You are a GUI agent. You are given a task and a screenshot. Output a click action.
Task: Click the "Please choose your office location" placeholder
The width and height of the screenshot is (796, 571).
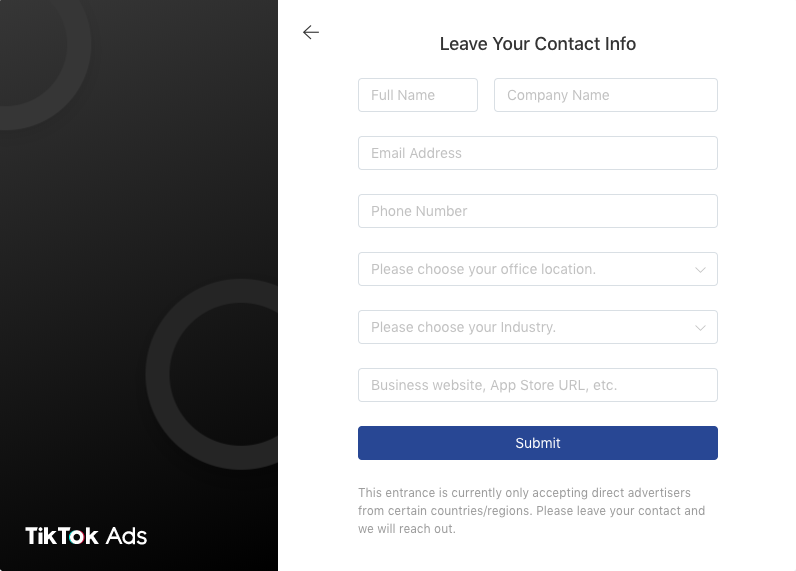tap(483, 269)
